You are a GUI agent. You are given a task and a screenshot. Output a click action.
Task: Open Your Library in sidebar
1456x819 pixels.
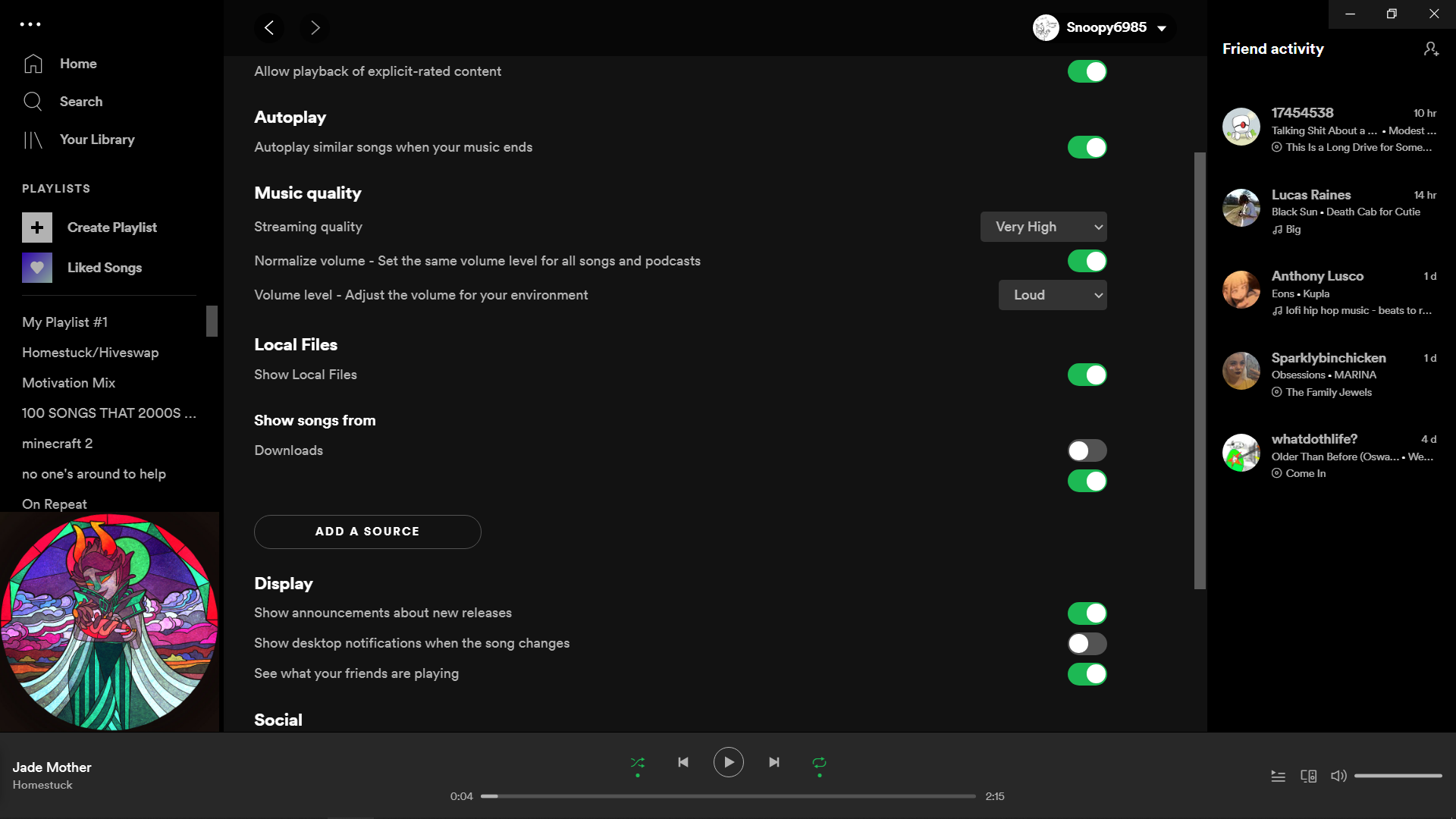97,139
